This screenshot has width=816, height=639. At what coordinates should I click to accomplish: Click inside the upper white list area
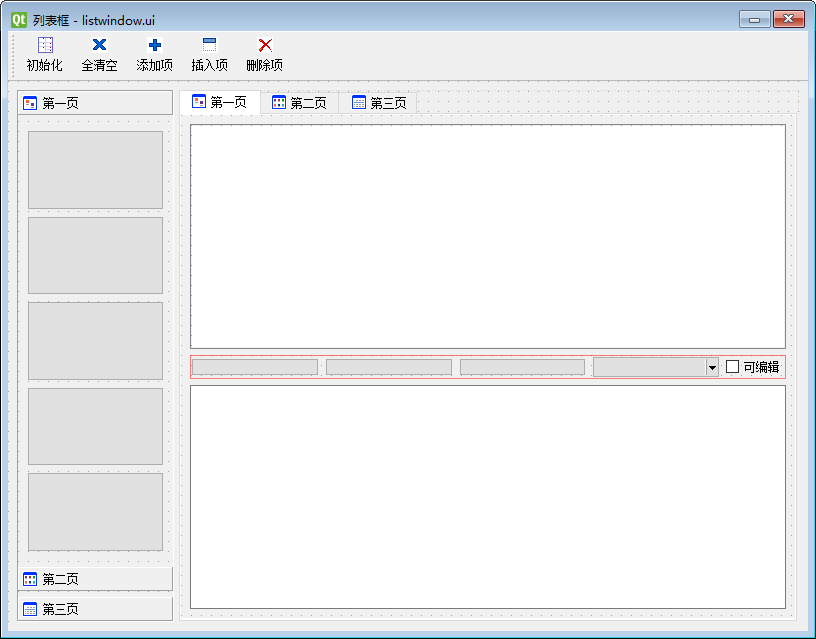(x=488, y=236)
